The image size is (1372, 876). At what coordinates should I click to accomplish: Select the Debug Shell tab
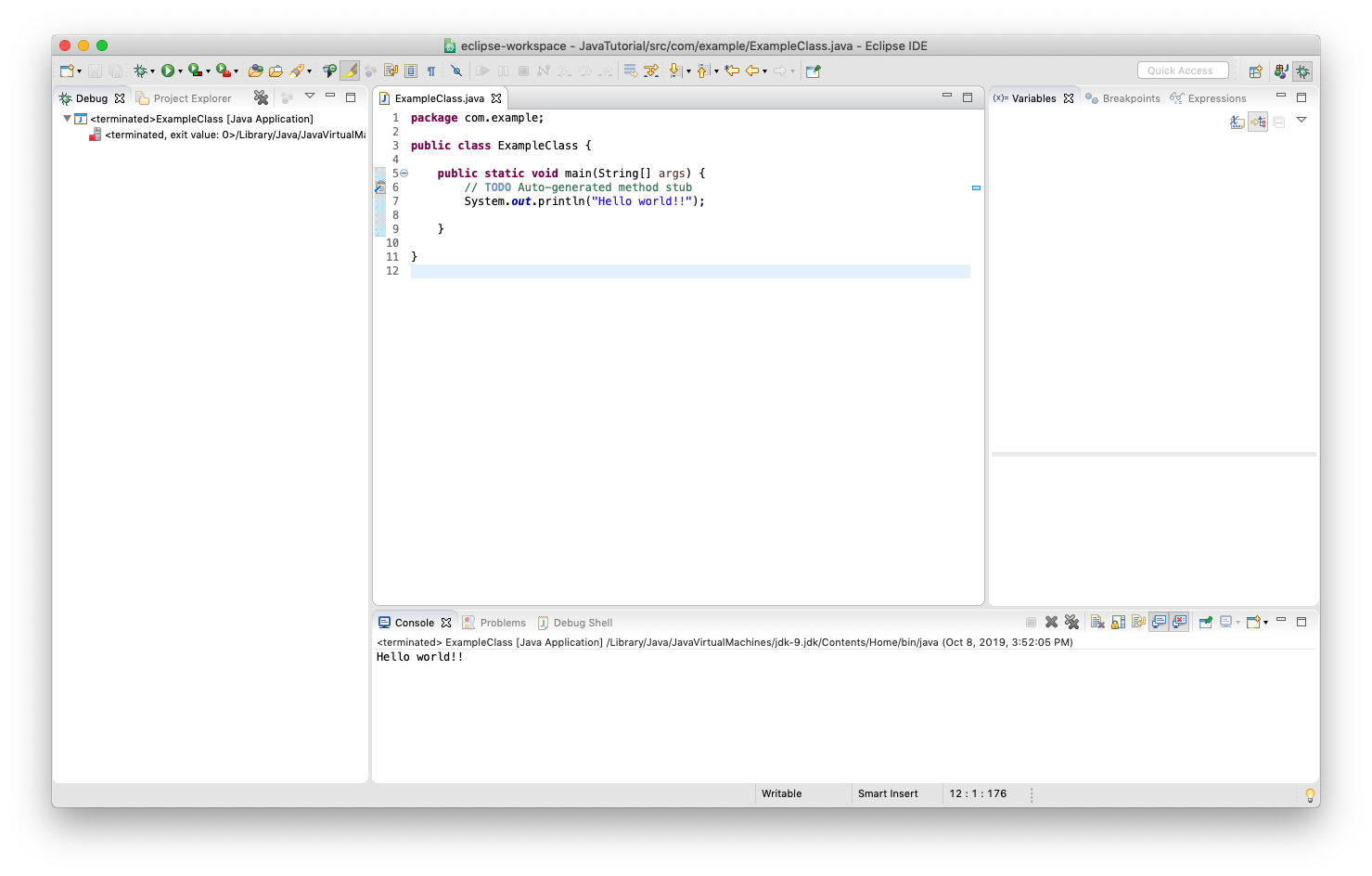(x=574, y=623)
